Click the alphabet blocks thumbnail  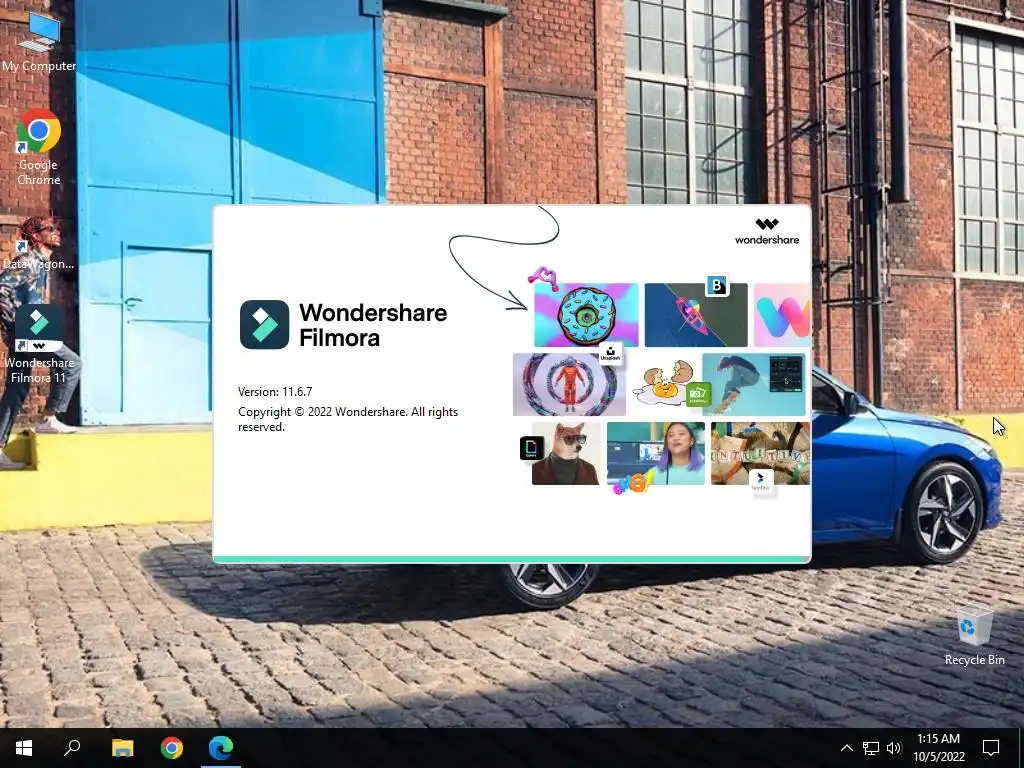760,453
